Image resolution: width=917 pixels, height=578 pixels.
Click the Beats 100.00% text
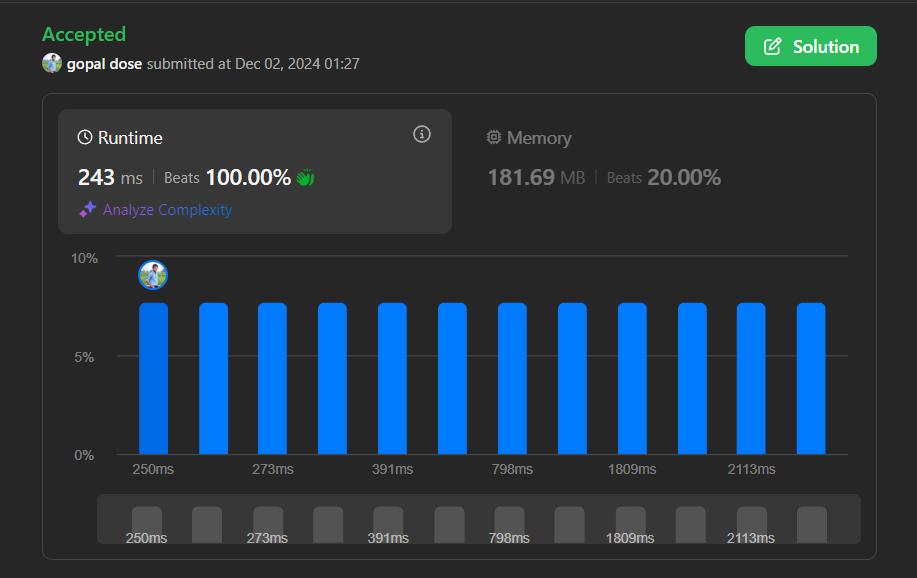227,177
